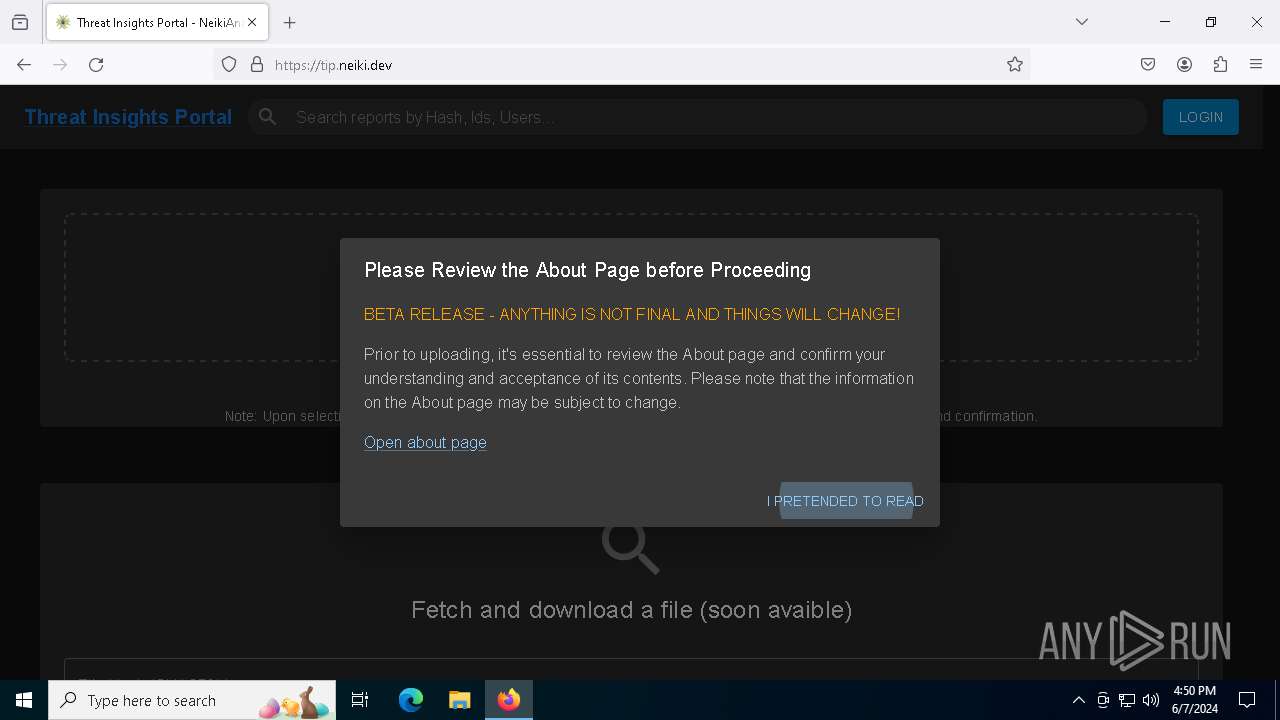Click the Threat Insights Portal logo link
1280x720 pixels.
click(128, 117)
